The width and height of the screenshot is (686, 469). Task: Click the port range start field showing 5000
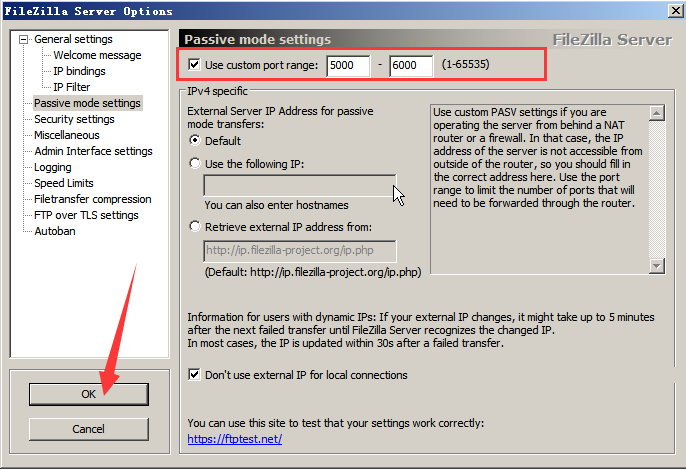coord(348,66)
